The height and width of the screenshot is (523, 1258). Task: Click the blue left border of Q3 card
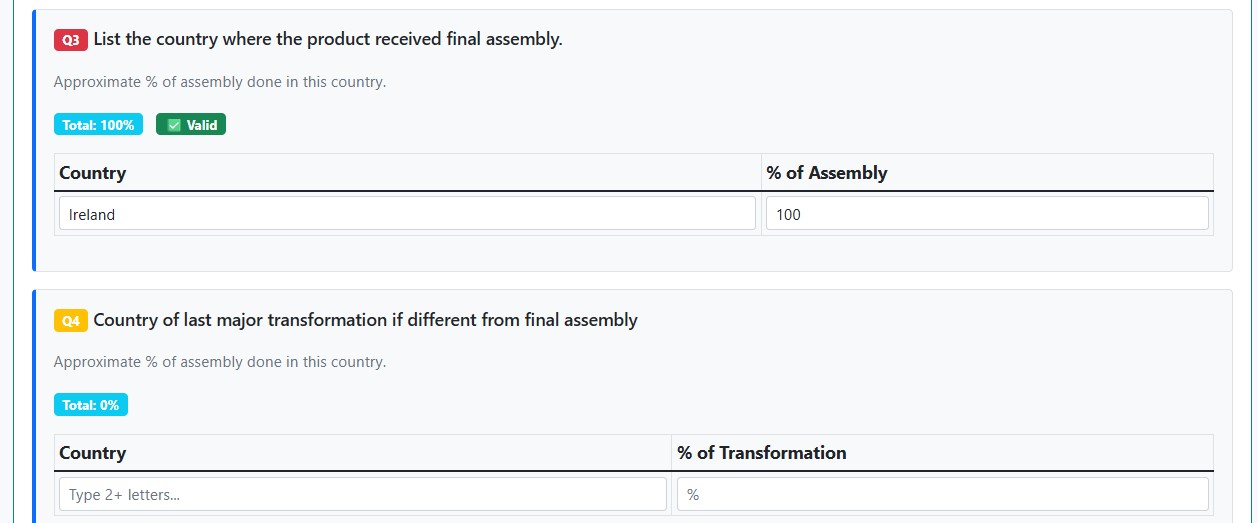click(x=34, y=140)
